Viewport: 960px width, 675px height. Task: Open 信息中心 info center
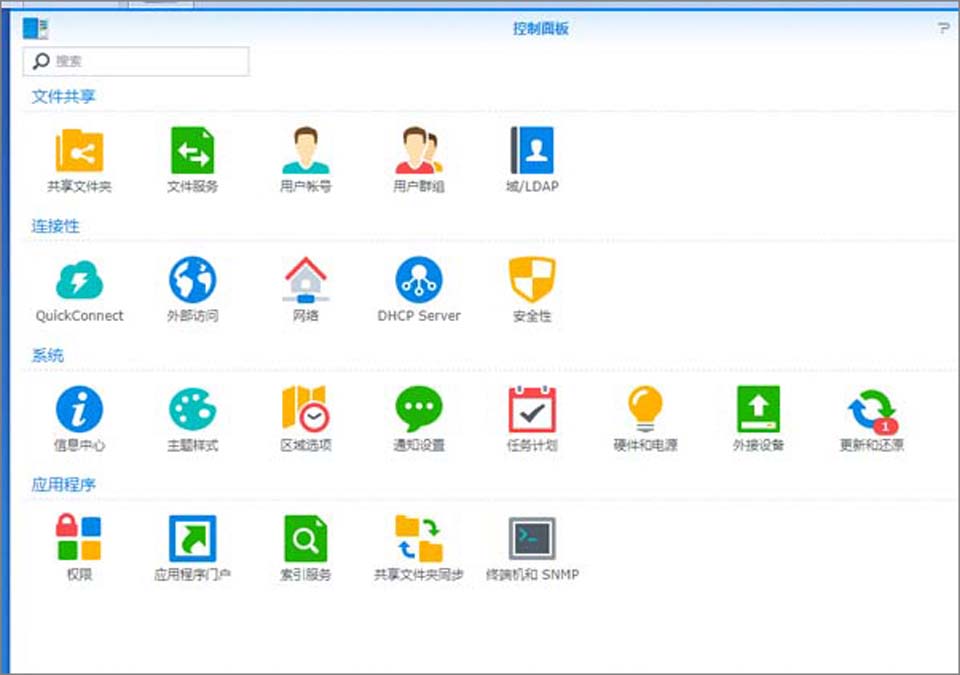pos(79,409)
